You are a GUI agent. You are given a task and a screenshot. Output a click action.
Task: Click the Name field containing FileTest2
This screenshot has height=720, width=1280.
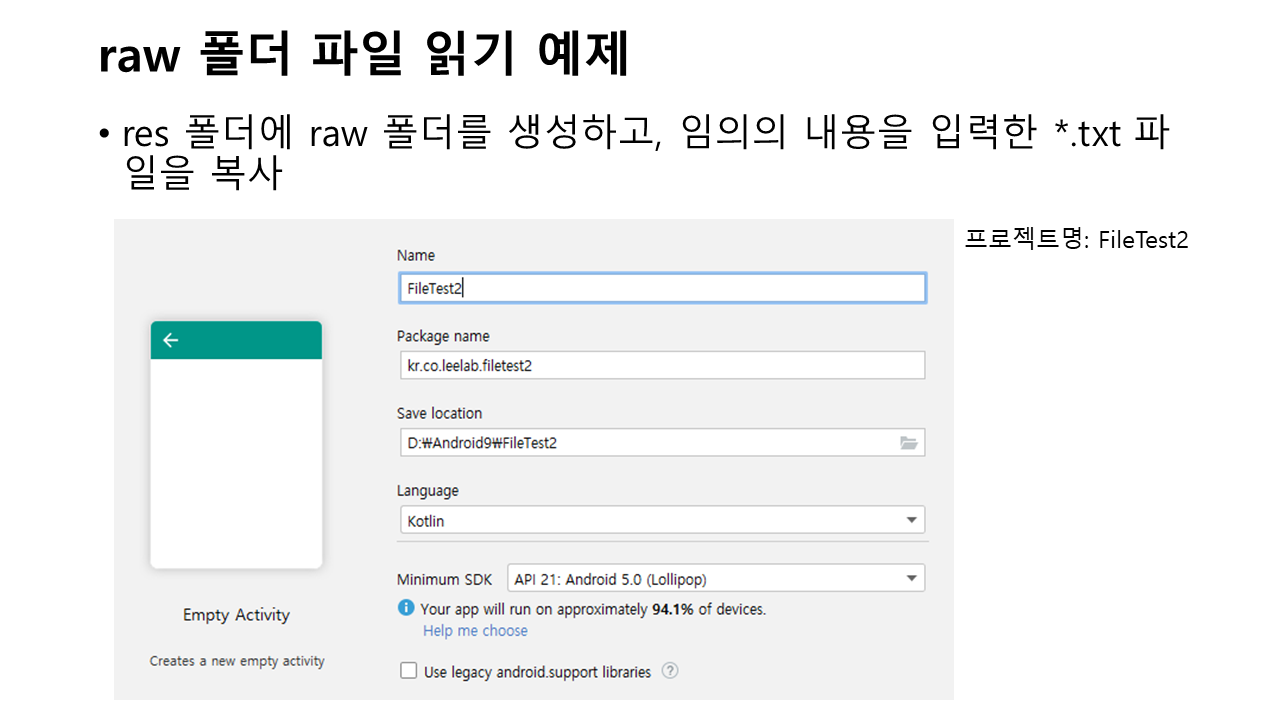pyautogui.click(x=660, y=288)
